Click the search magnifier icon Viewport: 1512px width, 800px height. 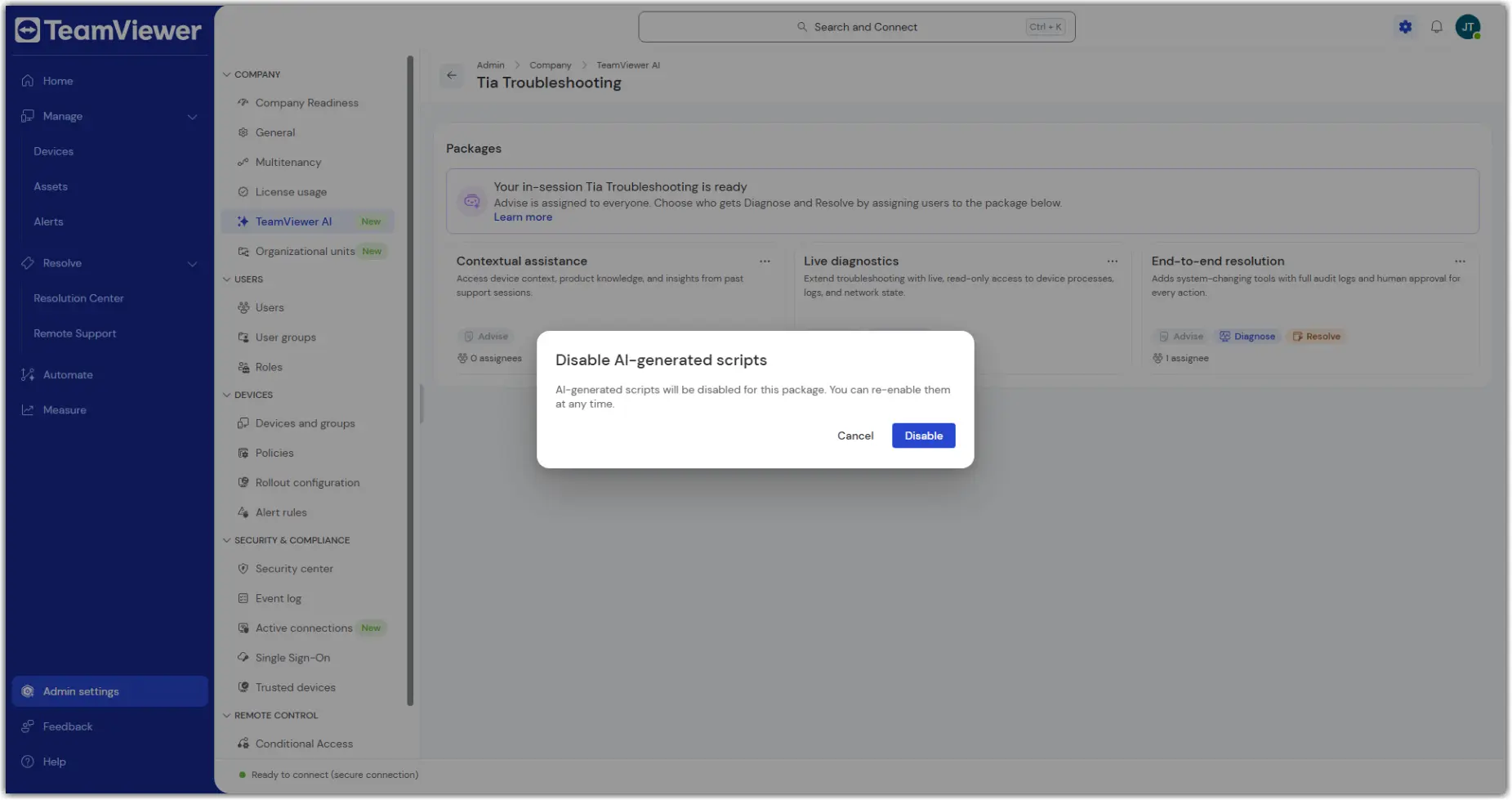[802, 27]
